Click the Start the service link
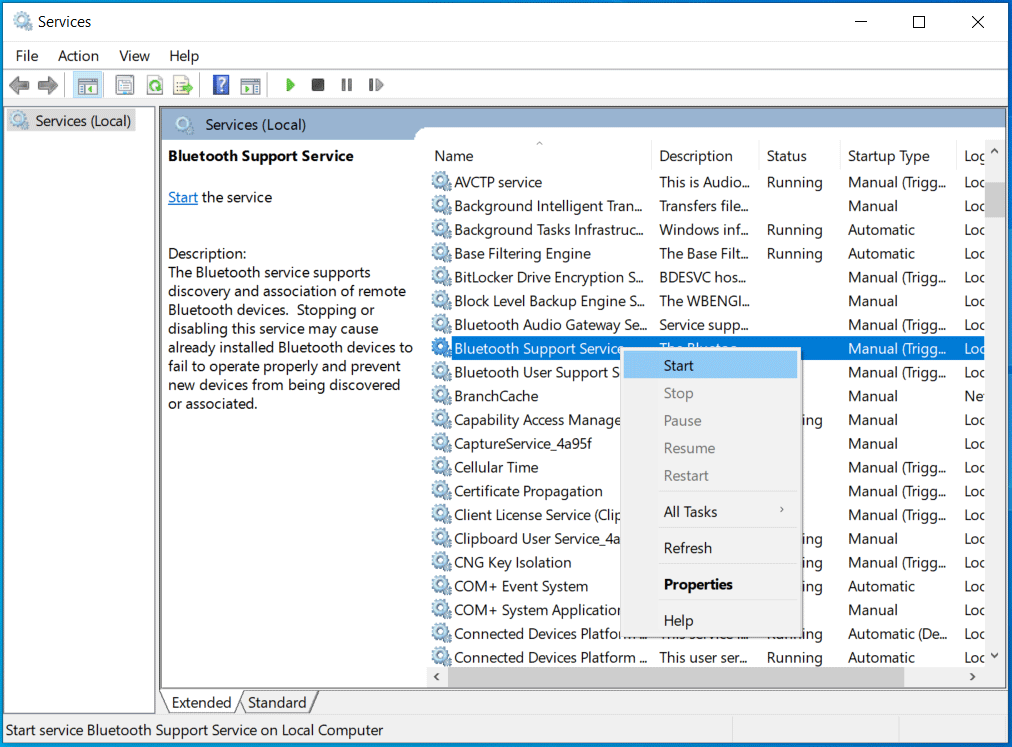This screenshot has height=747, width=1012. pyautogui.click(x=183, y=197)
